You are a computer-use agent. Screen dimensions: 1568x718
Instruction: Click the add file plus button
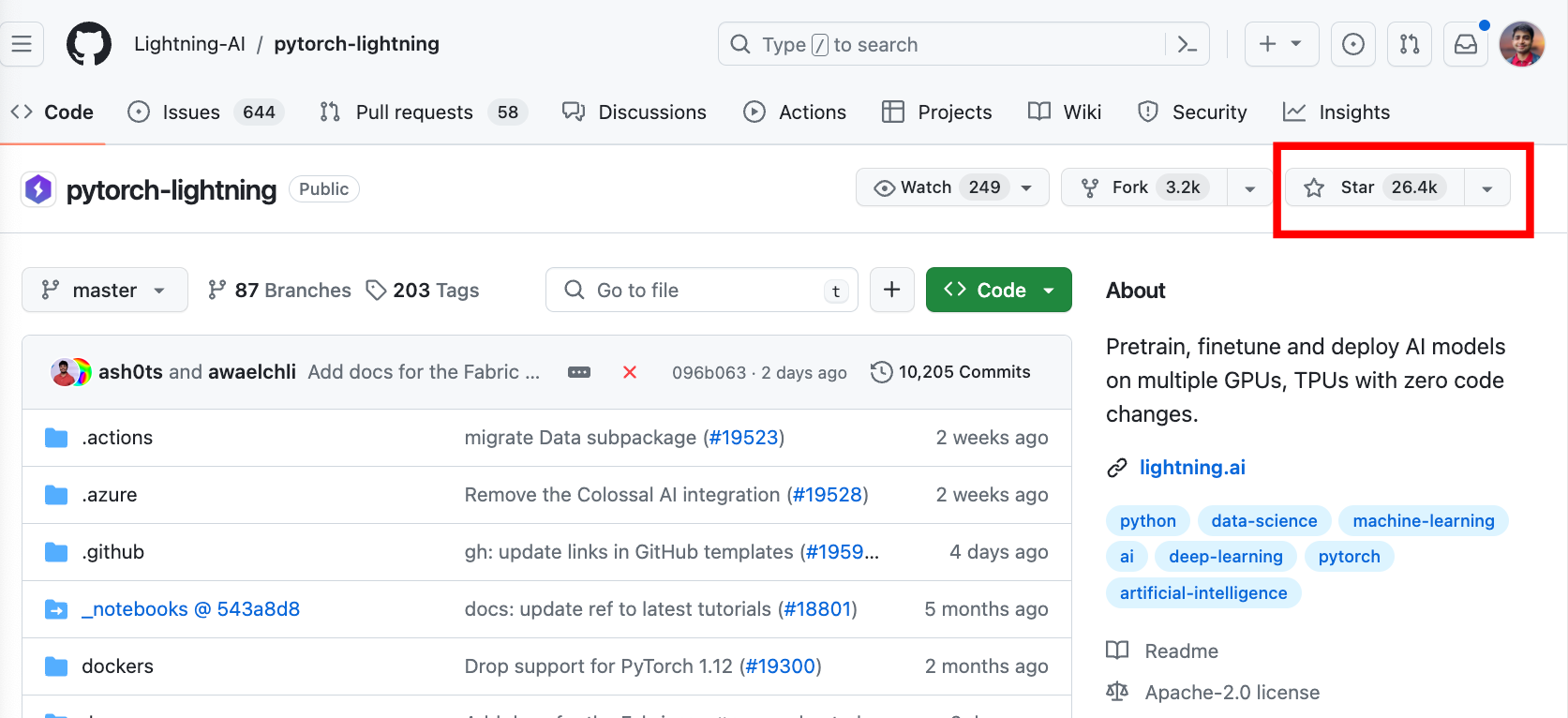(892, 290)
